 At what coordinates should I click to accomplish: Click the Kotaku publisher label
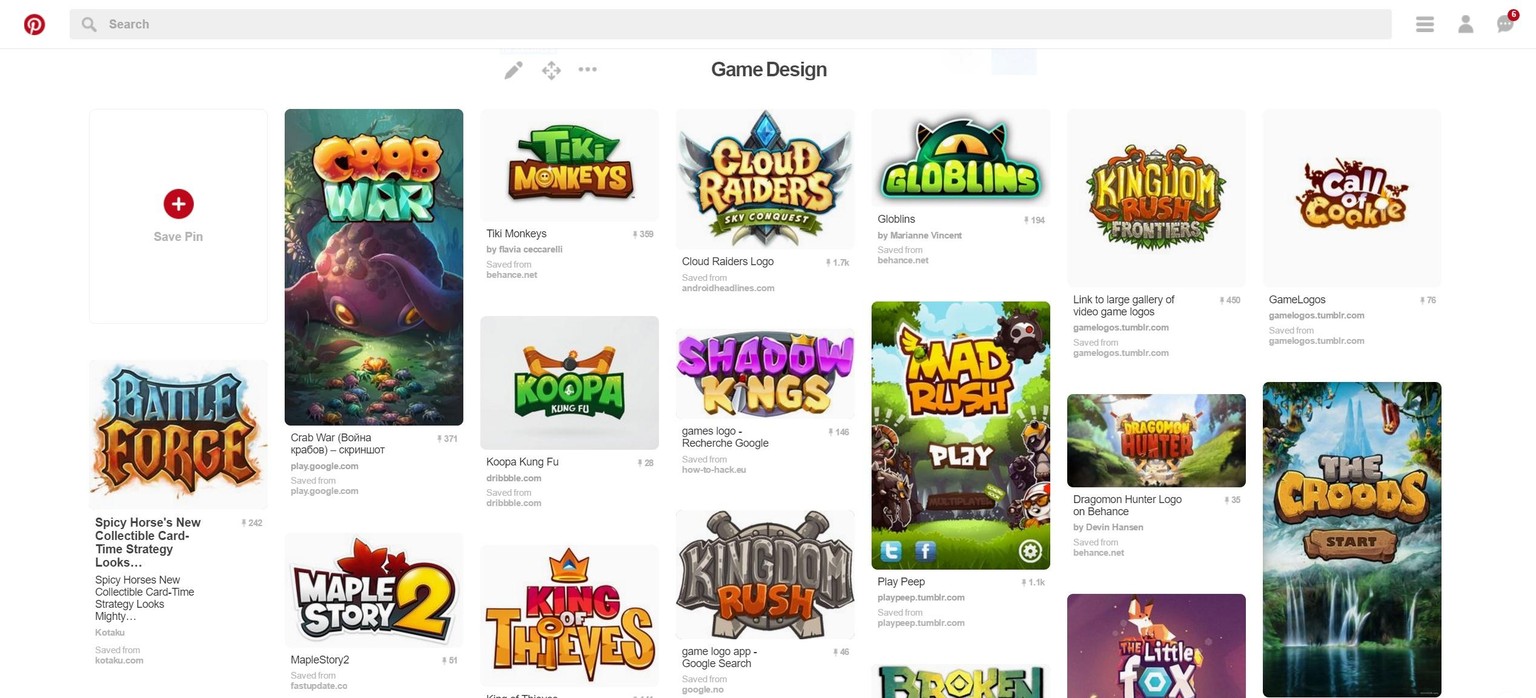pyautogui.click(x=110, y=632)
